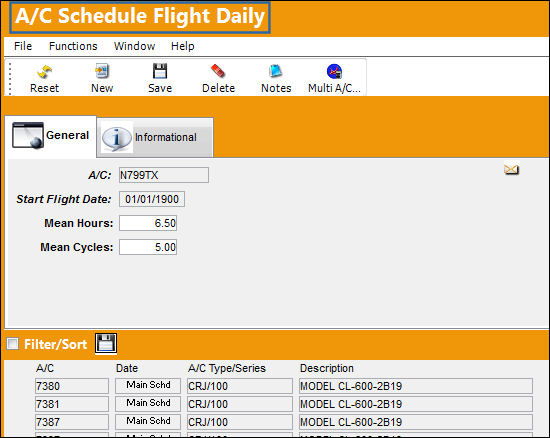Open the File menu
This screenshot has height=438, width=550.
pos(23,46)
